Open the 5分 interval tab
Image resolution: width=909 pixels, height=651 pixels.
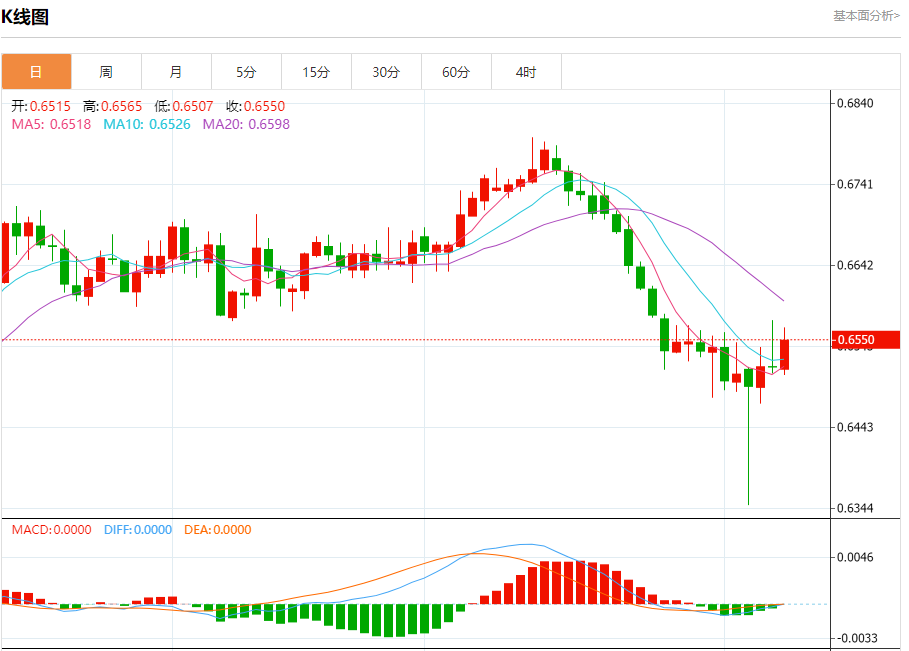(x=246, y=72)
